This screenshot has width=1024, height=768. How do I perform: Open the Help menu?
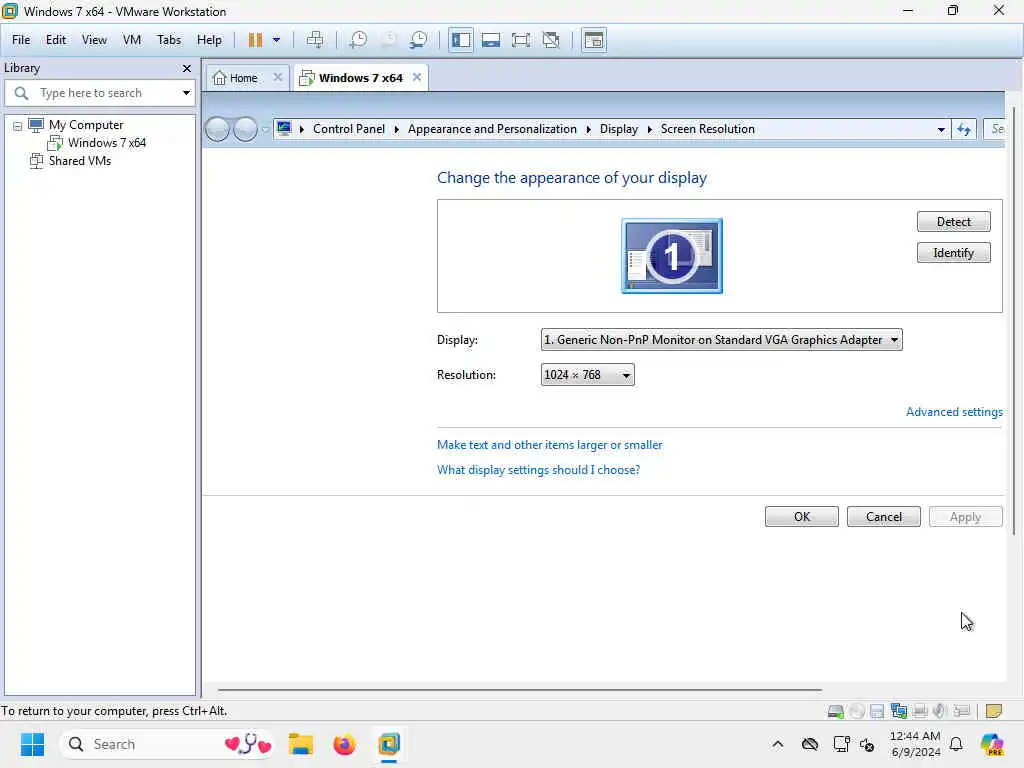point(209,40)
